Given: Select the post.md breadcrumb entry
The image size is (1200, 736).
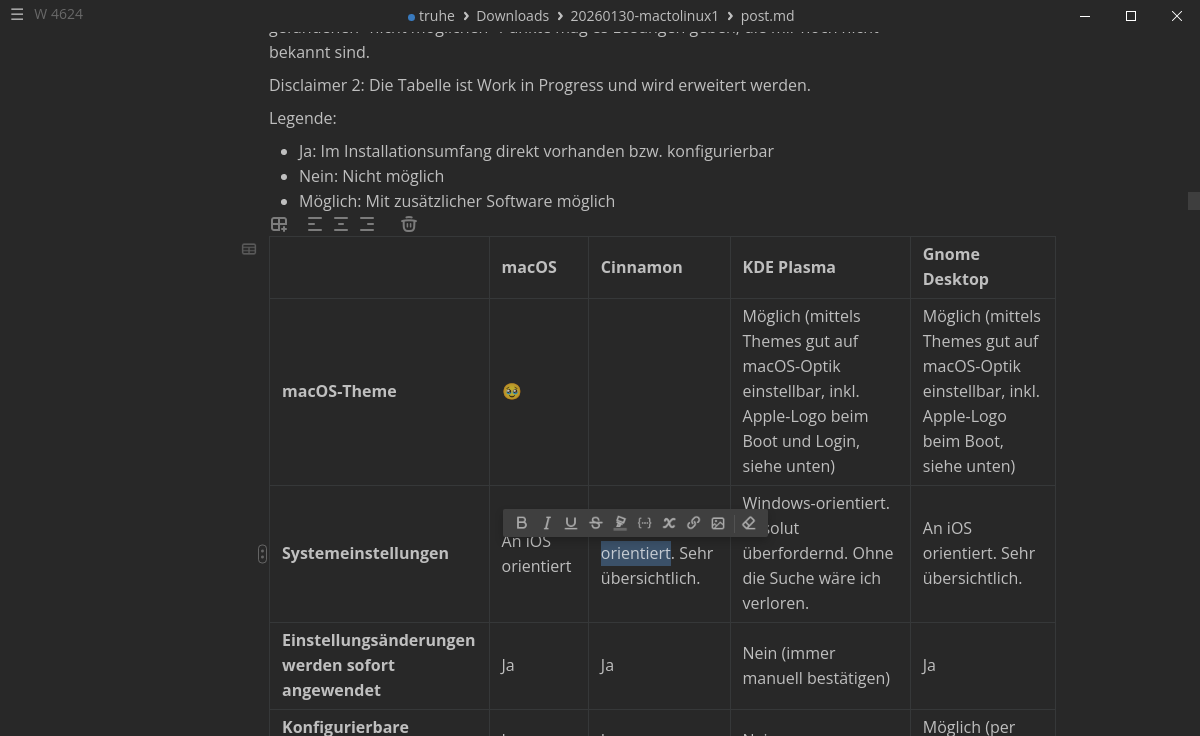Looking at the screenshot, I should (x=767, y=15).
